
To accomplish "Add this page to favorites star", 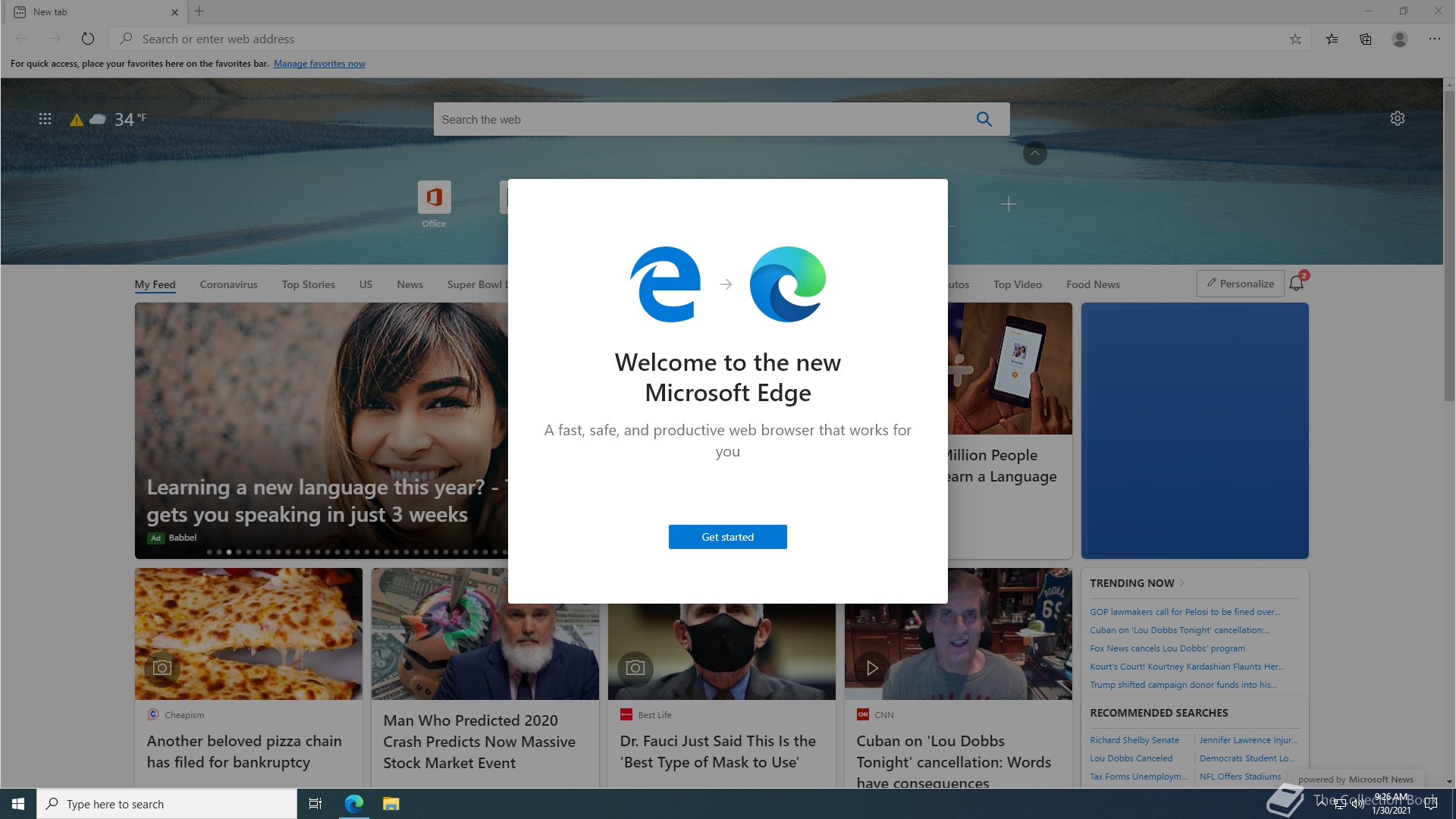I will [1295, 39].
